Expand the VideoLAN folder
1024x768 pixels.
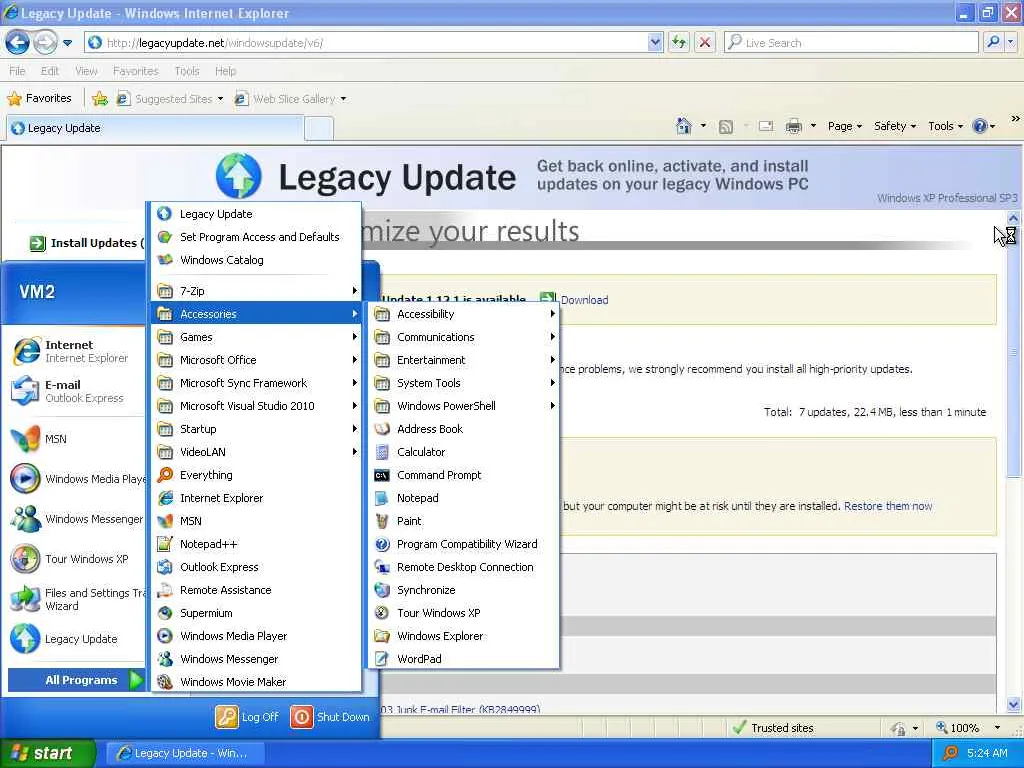point(256,452)
